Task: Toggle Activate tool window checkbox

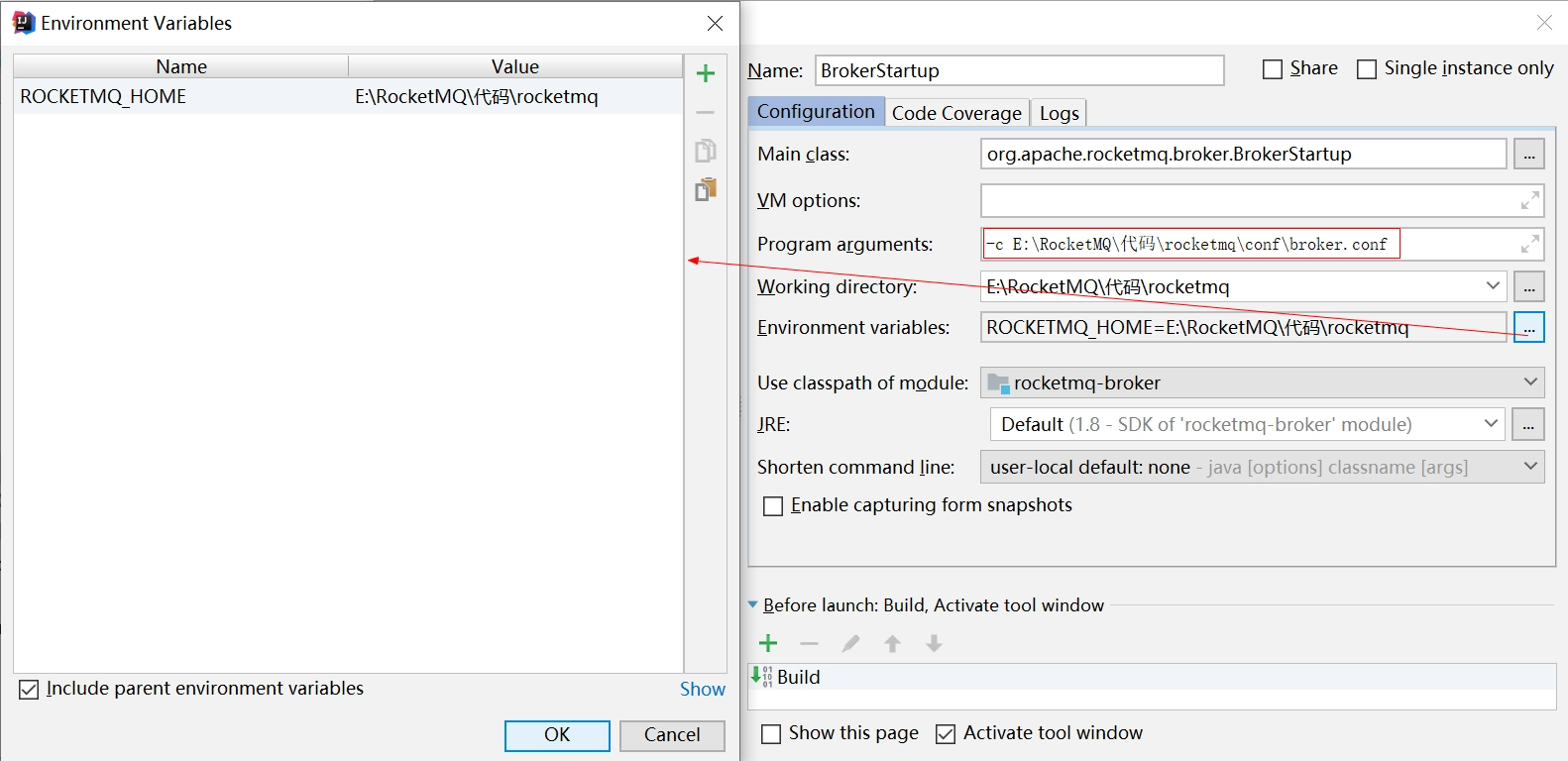Action: click(946, 734)
